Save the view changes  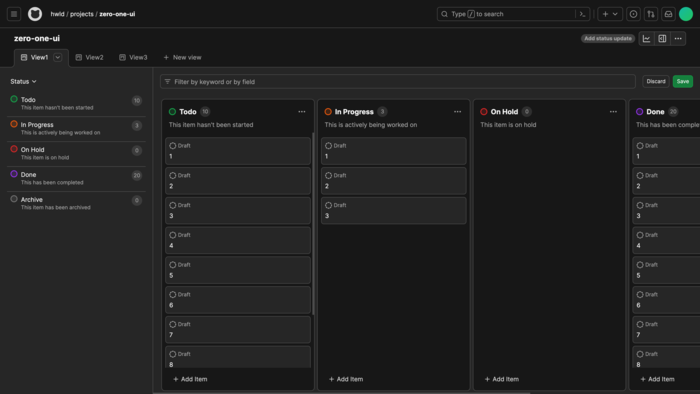[x=683, y=81]
